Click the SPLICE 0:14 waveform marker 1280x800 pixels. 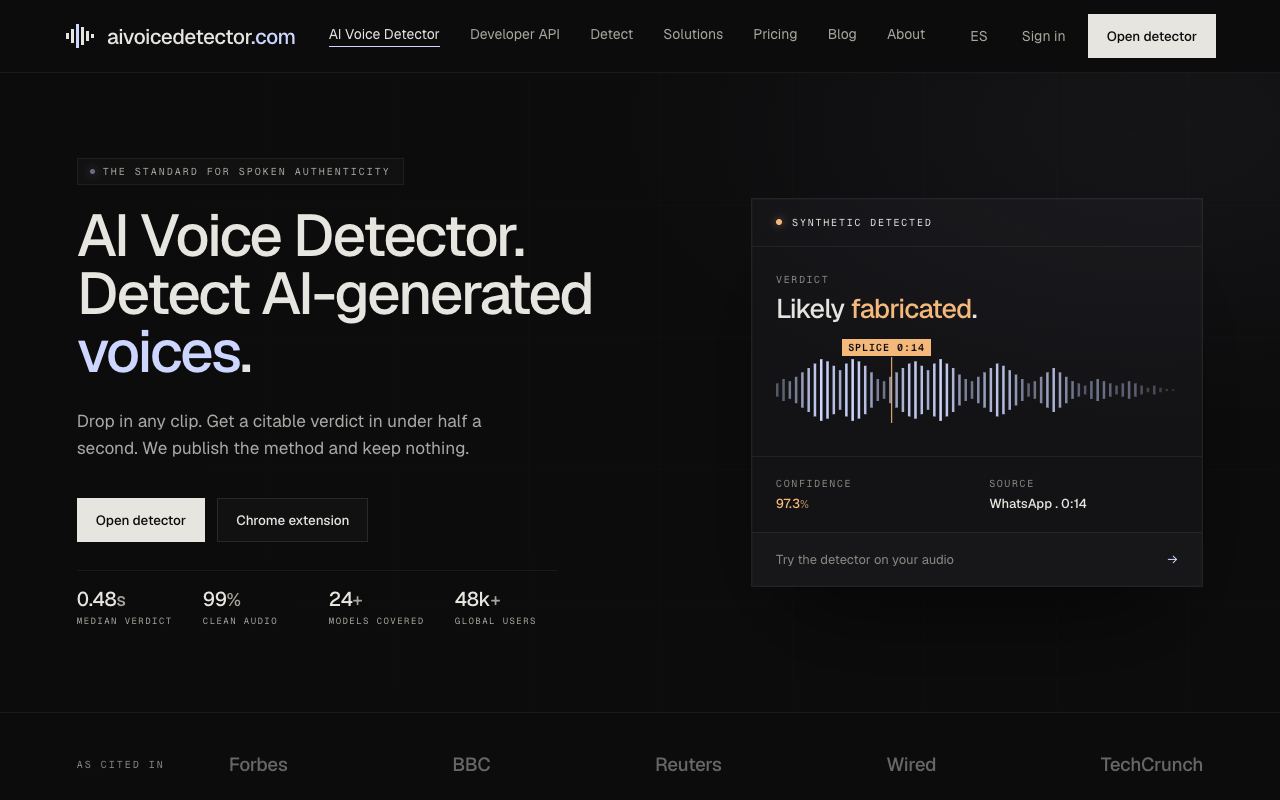886,348
